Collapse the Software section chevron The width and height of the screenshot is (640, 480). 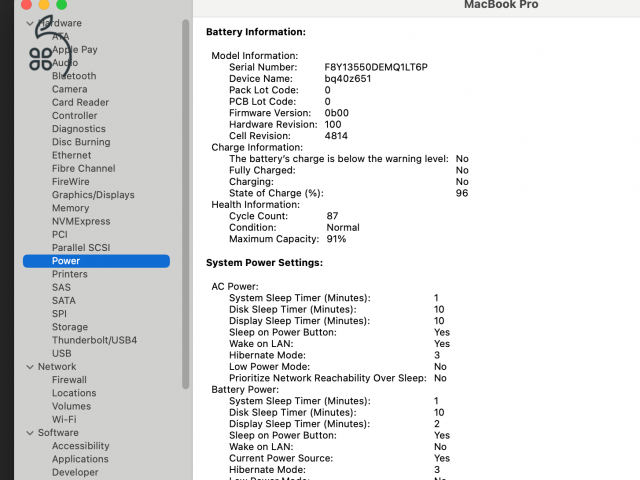30,433
